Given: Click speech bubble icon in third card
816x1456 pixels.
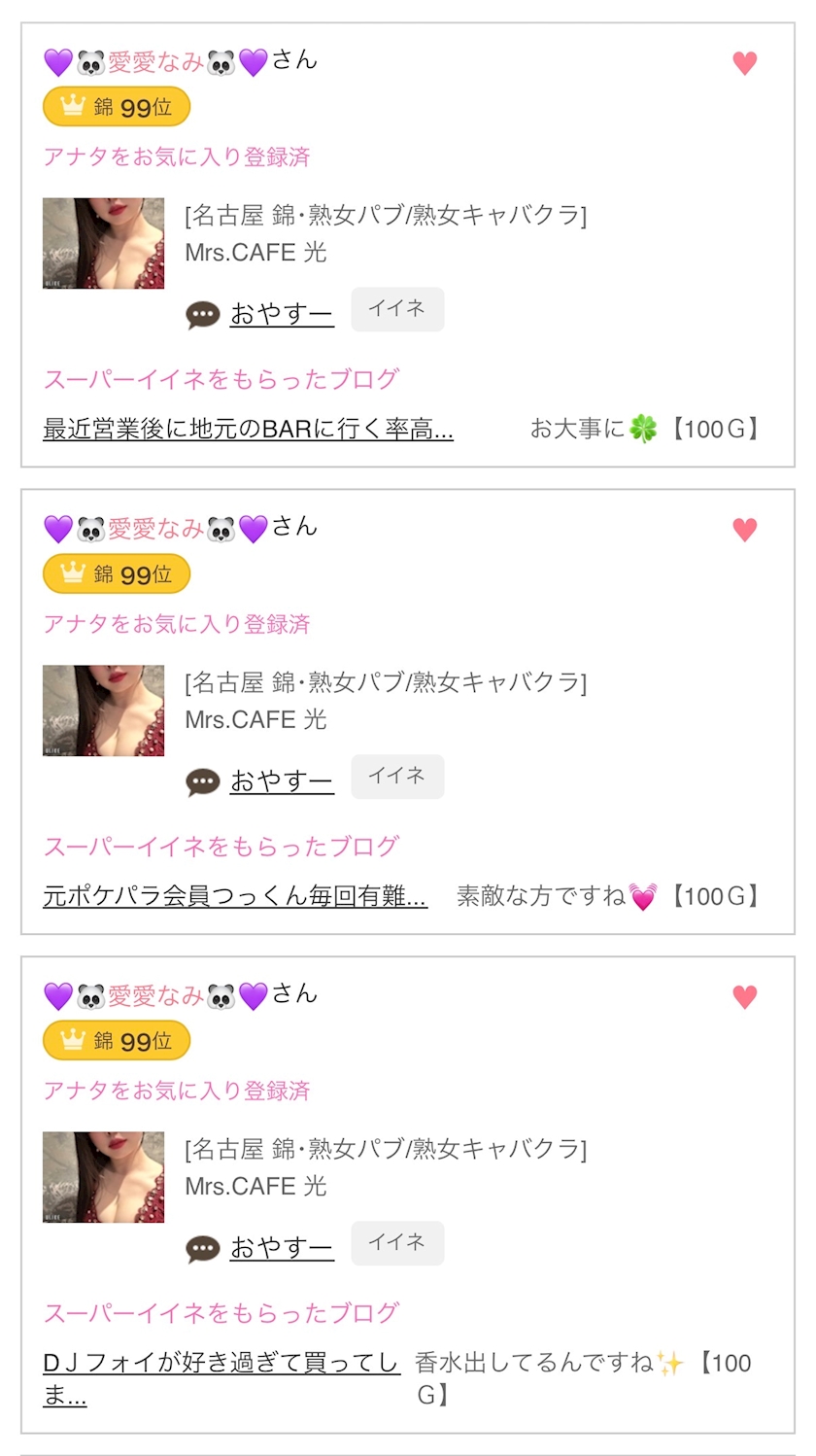Looking at the screenshot, I should pyautogui.click(x=203, y=1248).
